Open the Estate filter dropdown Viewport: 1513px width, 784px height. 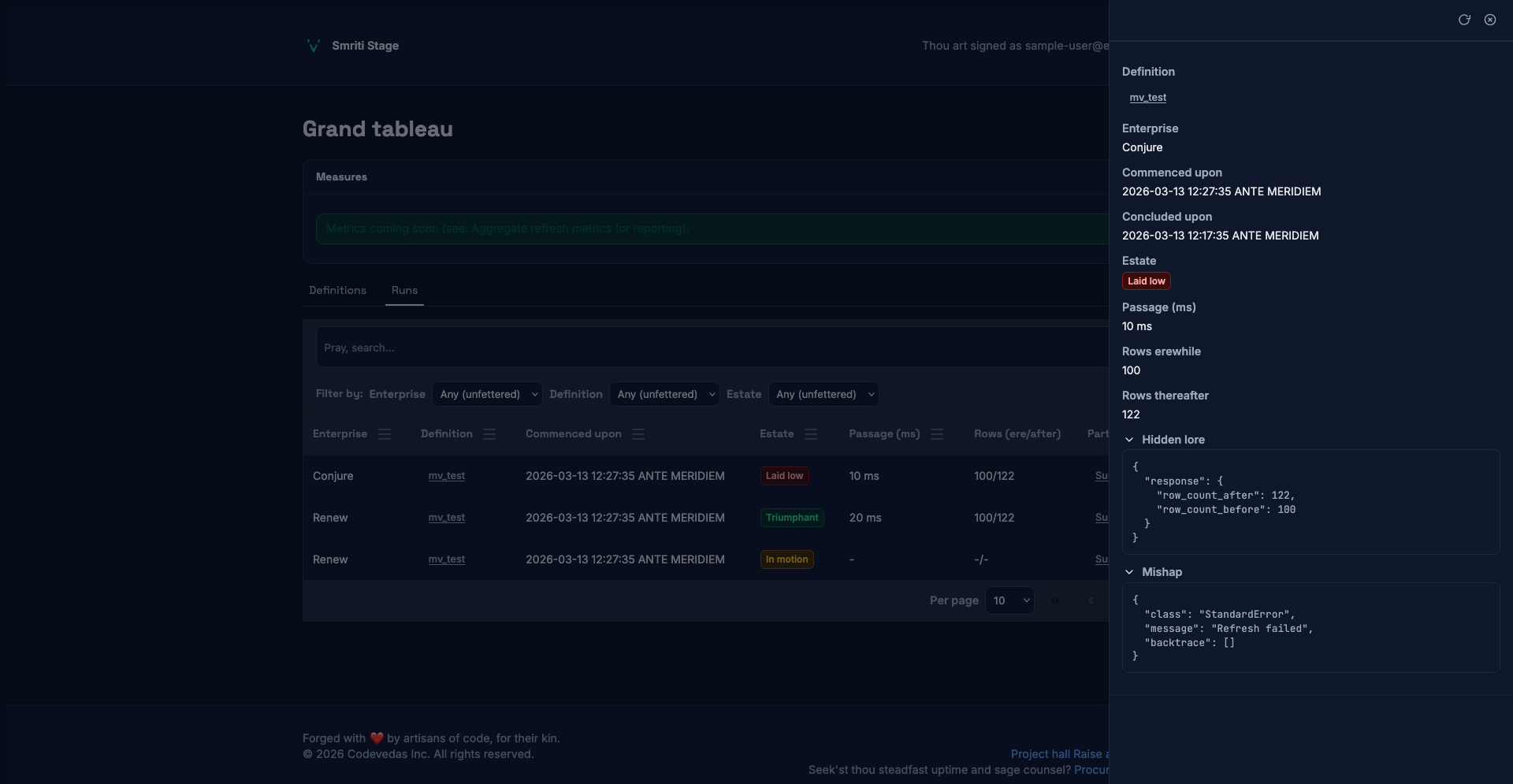pyautogui.click(x=823, y=394)
